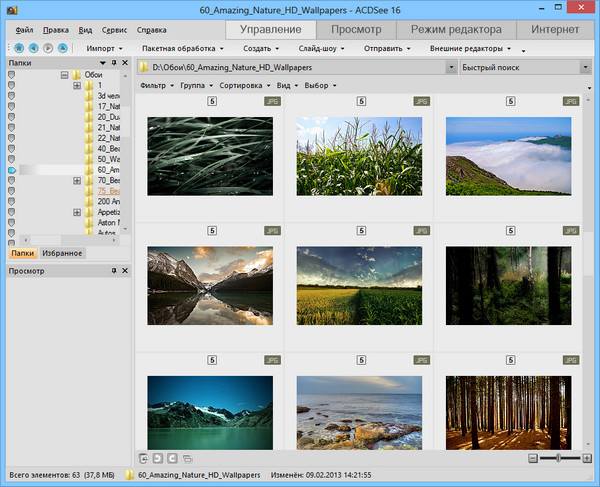Click the Фильтр button
This screenshot has height=487, width=600.
(x=154, y=86)
